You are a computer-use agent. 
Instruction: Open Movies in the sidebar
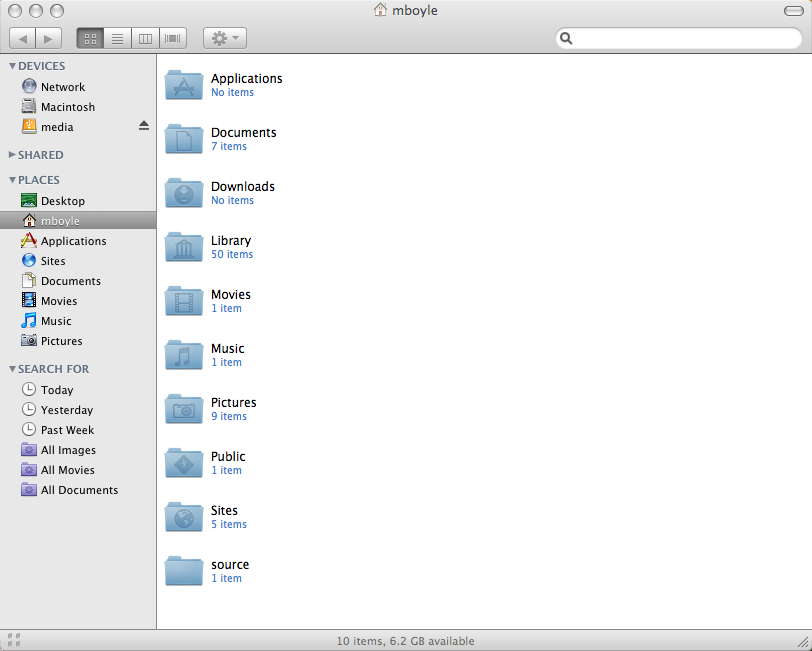coord(78,301)
